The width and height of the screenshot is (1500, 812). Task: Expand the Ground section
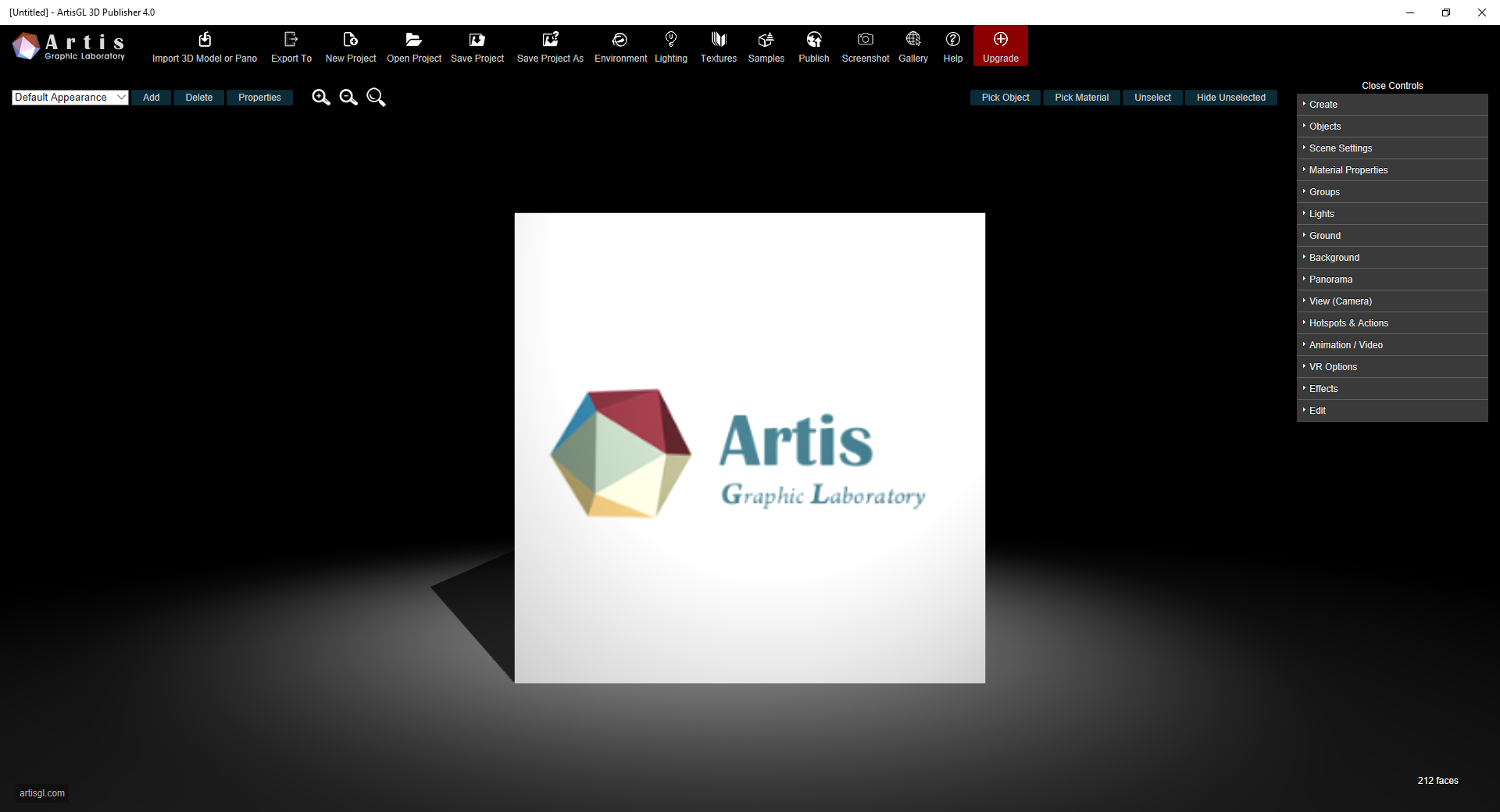tap(1392, 236)
